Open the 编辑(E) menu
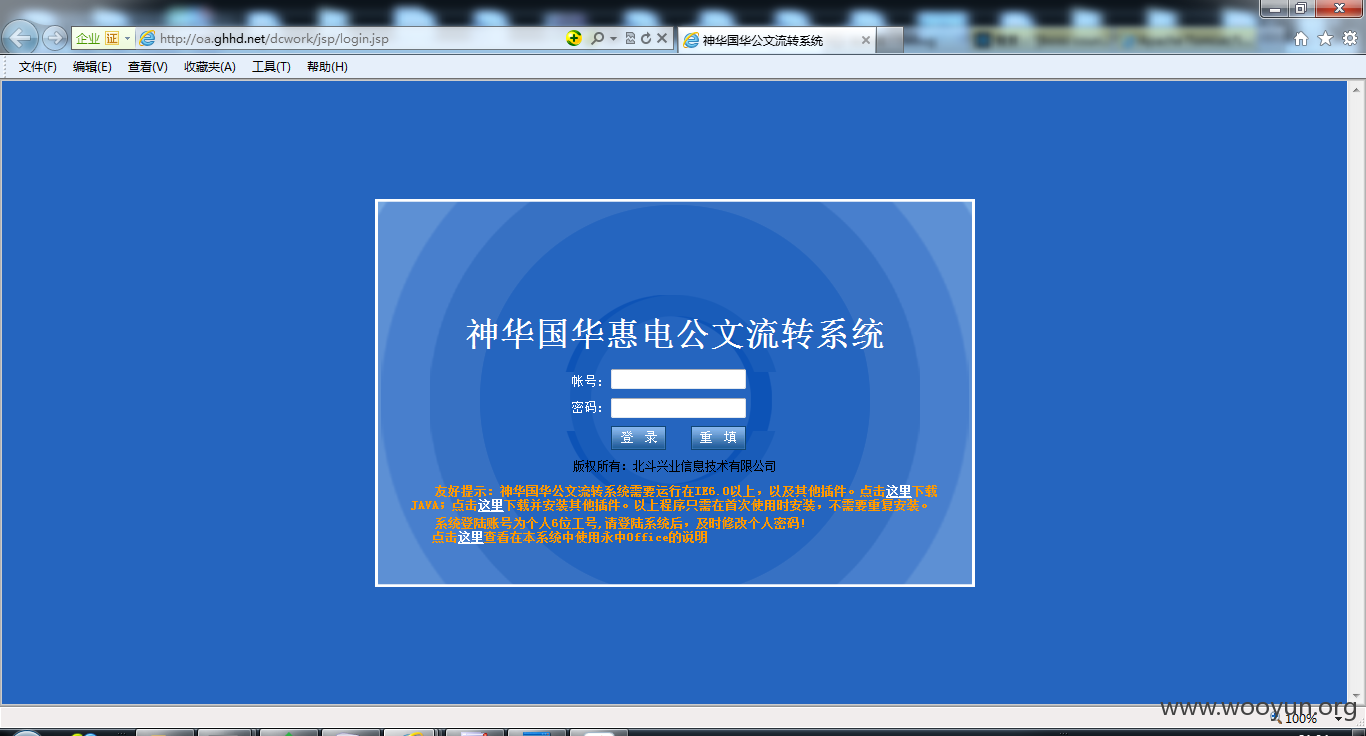Viewport: 1366px width, 736px height. (92, 67)
